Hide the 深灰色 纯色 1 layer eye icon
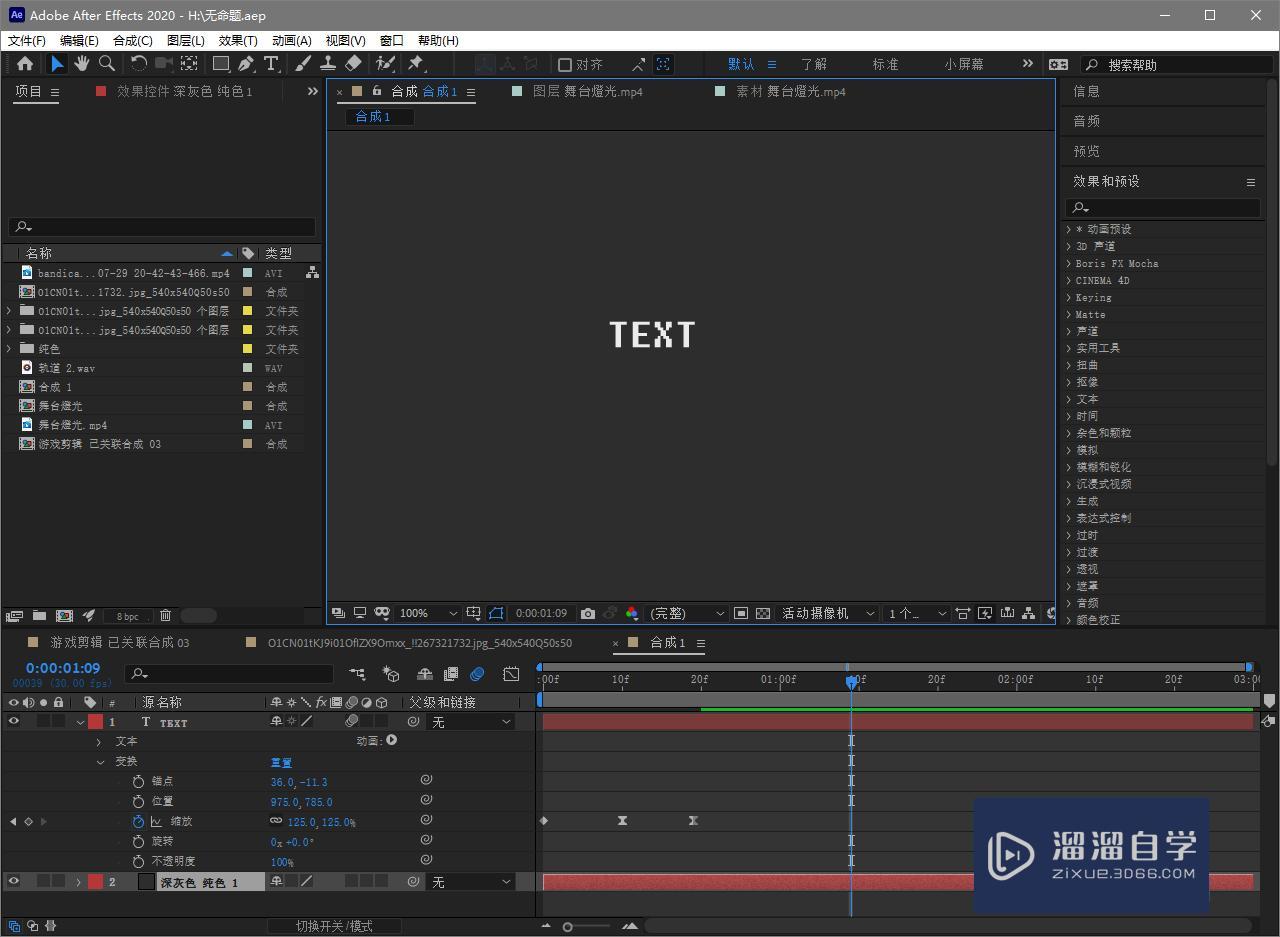Image resolution: width=1280 pixels, height=937 pixels. click(x=14, y=881)
